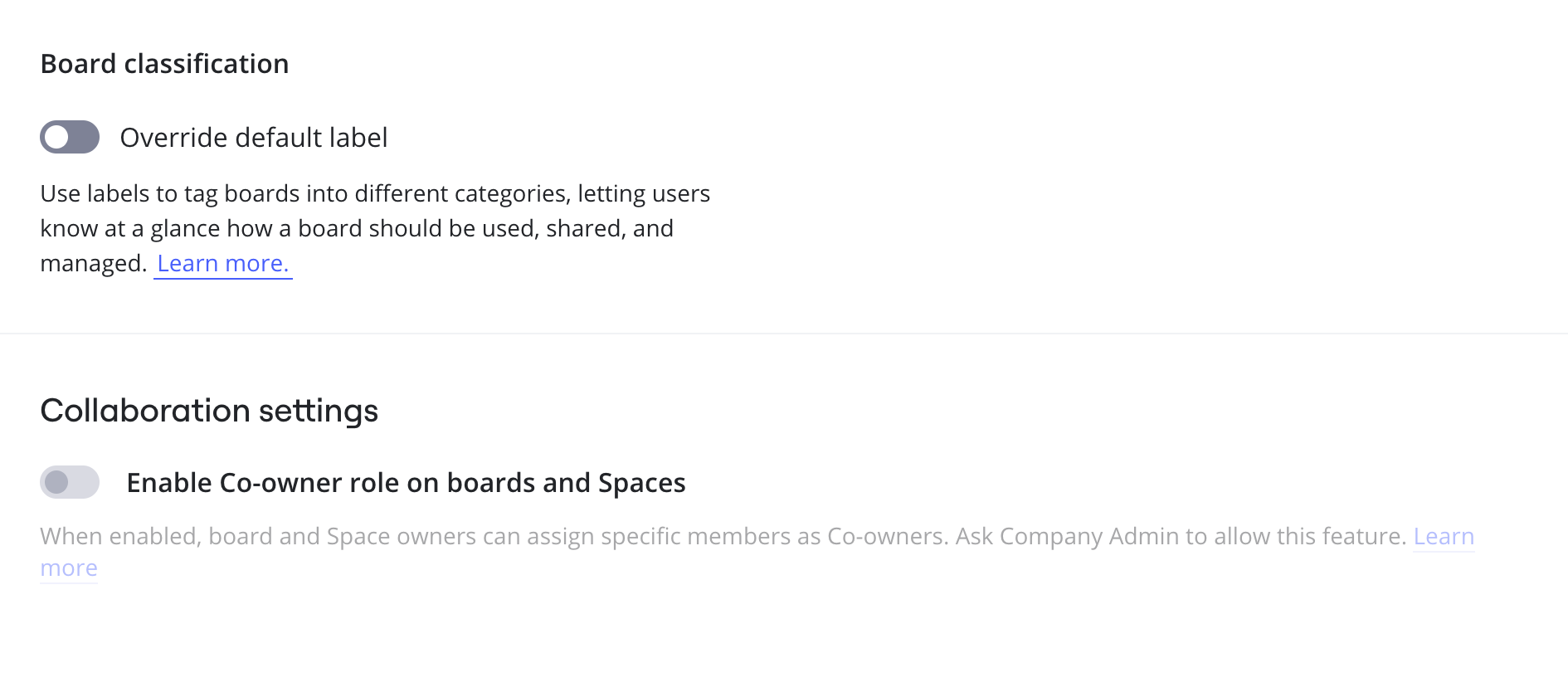Click the 'Use labels to tag boards' description

(x=375, y=193)
